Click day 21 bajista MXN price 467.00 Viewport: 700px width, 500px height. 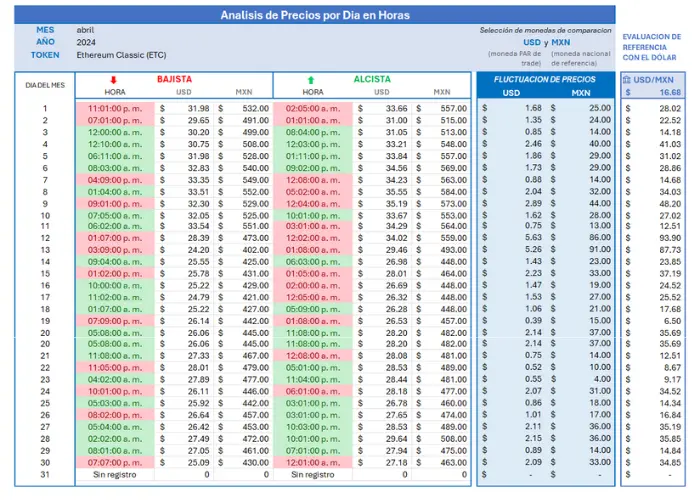[x=255, y=356]
